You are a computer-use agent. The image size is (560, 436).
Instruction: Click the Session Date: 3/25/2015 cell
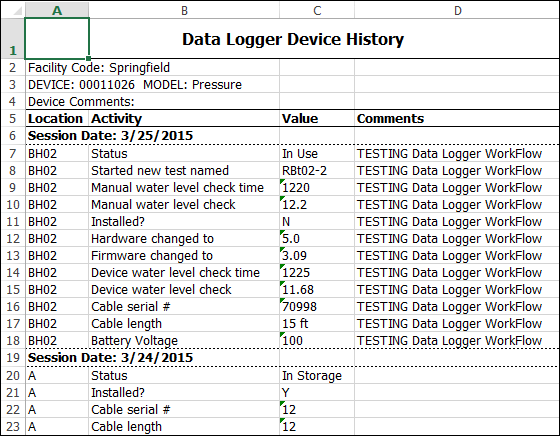[152, 136]
